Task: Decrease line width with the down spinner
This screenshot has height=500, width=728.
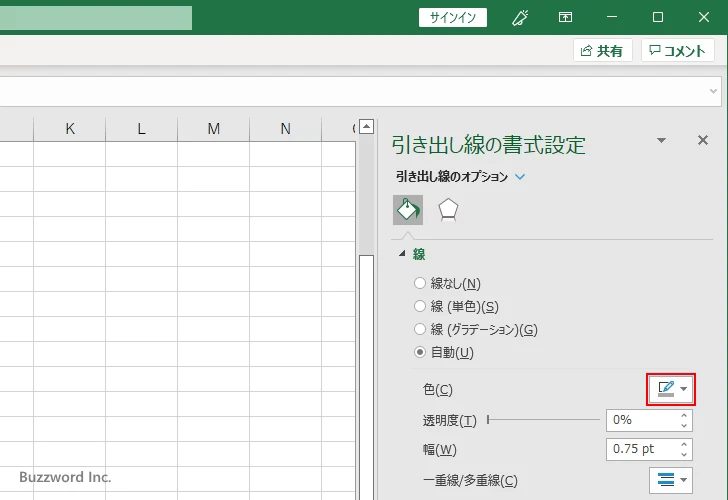Action: pos(684,455)
